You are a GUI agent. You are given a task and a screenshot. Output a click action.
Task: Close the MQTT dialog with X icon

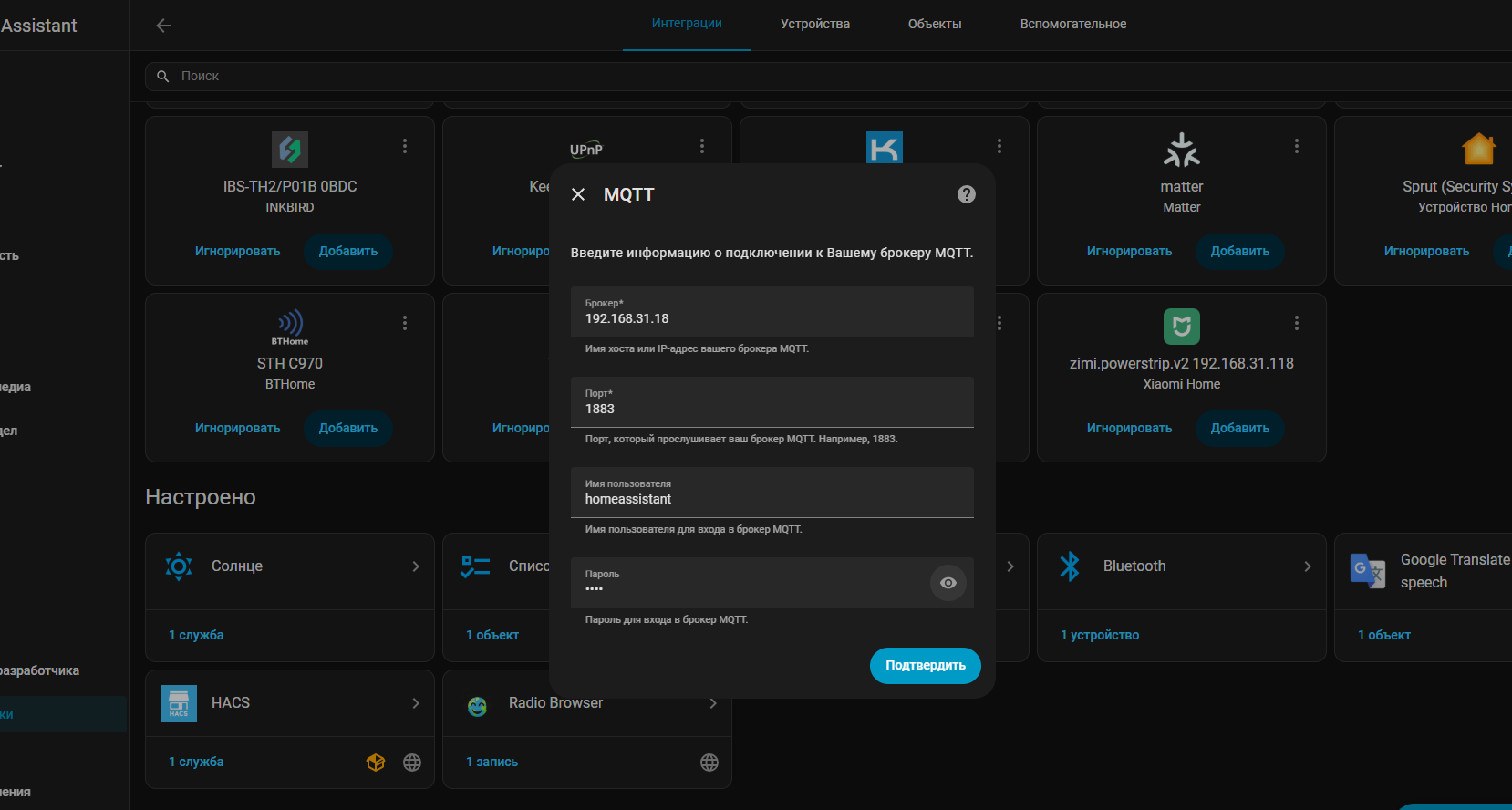578,194
